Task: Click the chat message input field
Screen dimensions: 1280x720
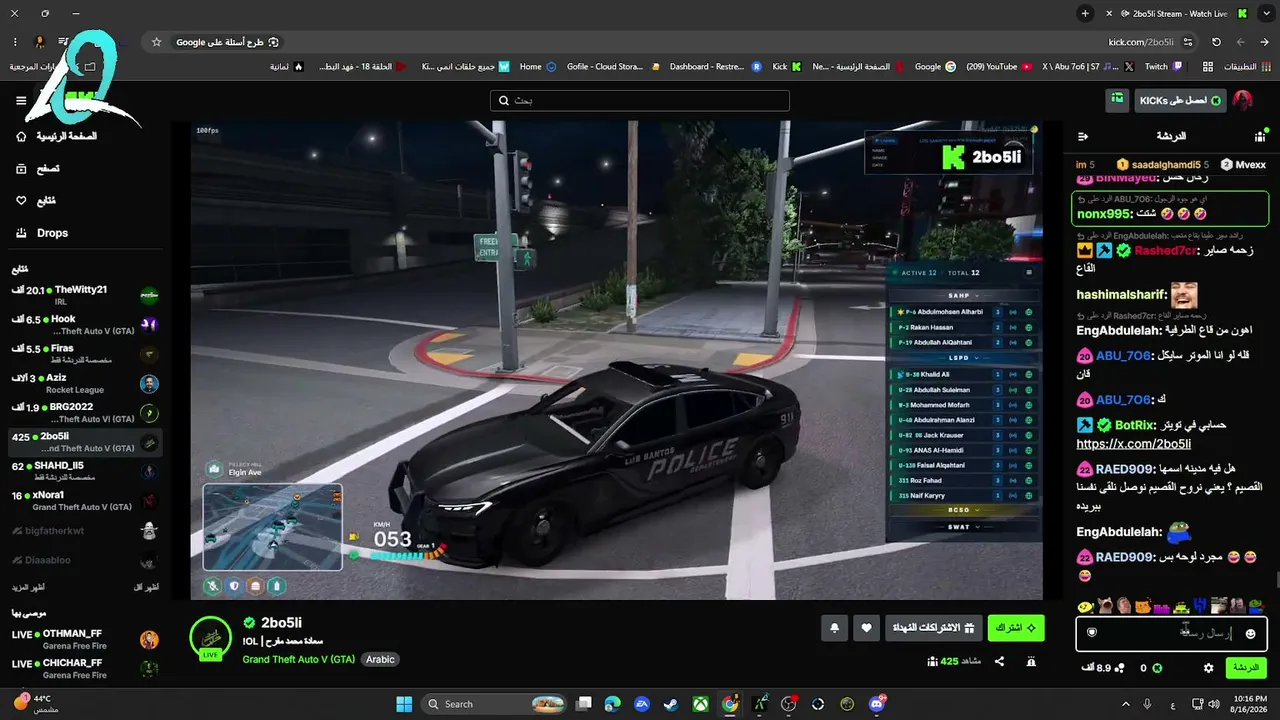Action: pyautogui.click(x=1171, y=633)
